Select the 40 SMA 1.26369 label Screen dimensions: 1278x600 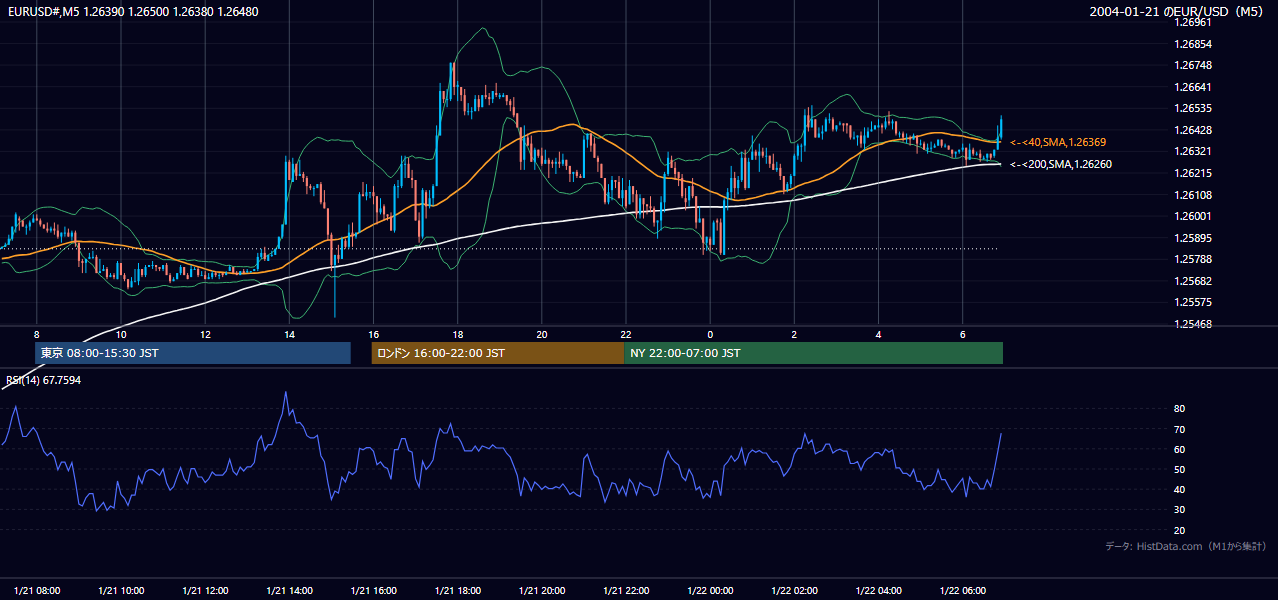(x=1058, y=143)
